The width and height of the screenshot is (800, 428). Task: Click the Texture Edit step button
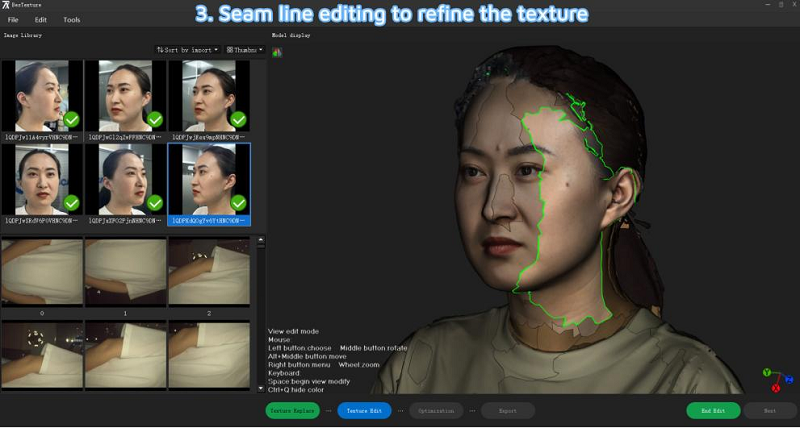pos(364,411)
